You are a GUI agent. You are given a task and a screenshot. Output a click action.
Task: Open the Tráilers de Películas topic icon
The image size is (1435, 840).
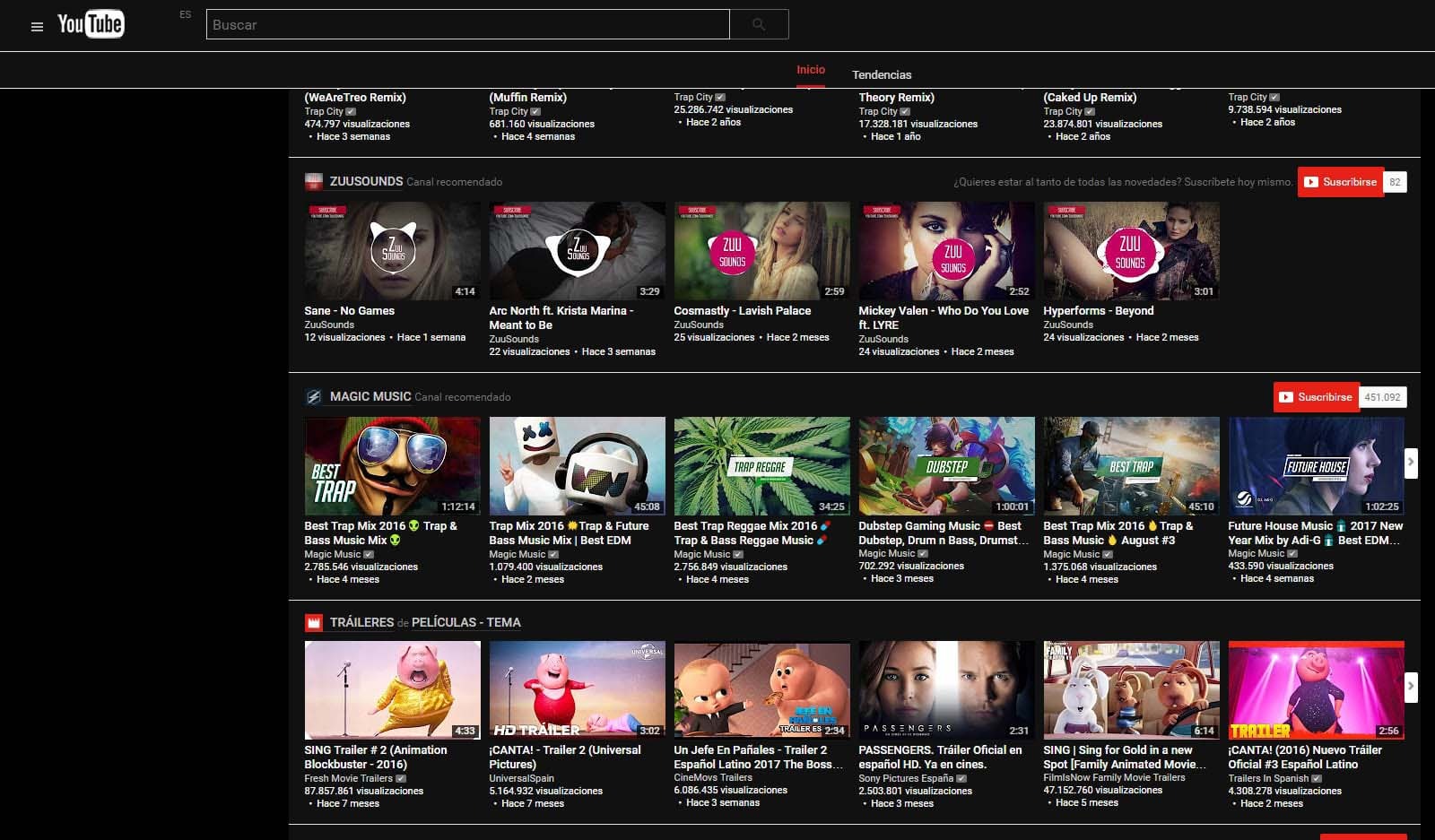click(313, 622)
